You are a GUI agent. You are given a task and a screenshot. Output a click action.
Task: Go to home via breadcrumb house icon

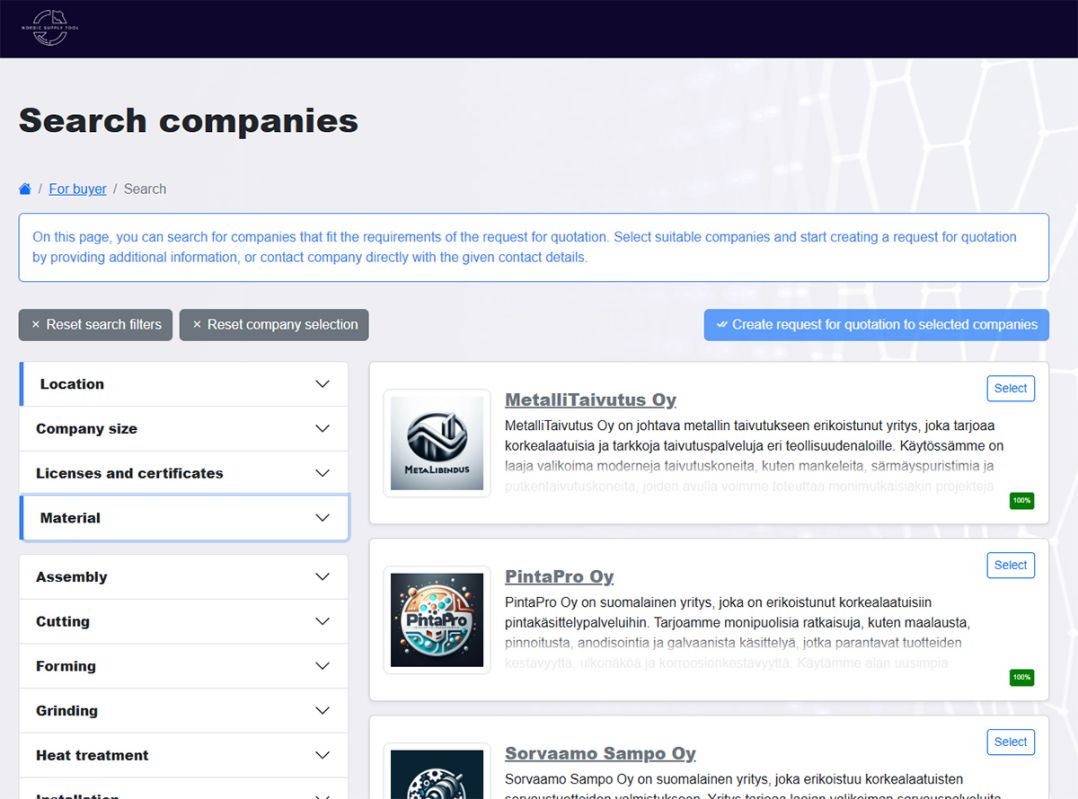[x=25, y=189]
